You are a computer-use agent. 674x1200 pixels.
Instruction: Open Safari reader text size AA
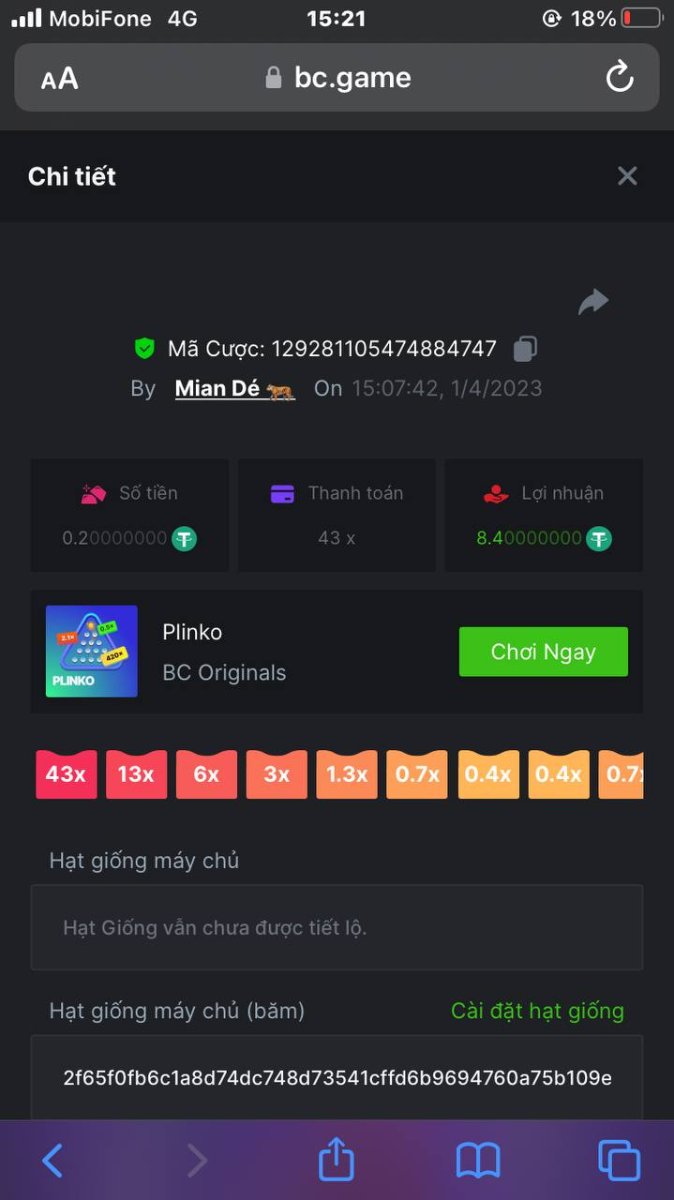(x=59, y=78)
